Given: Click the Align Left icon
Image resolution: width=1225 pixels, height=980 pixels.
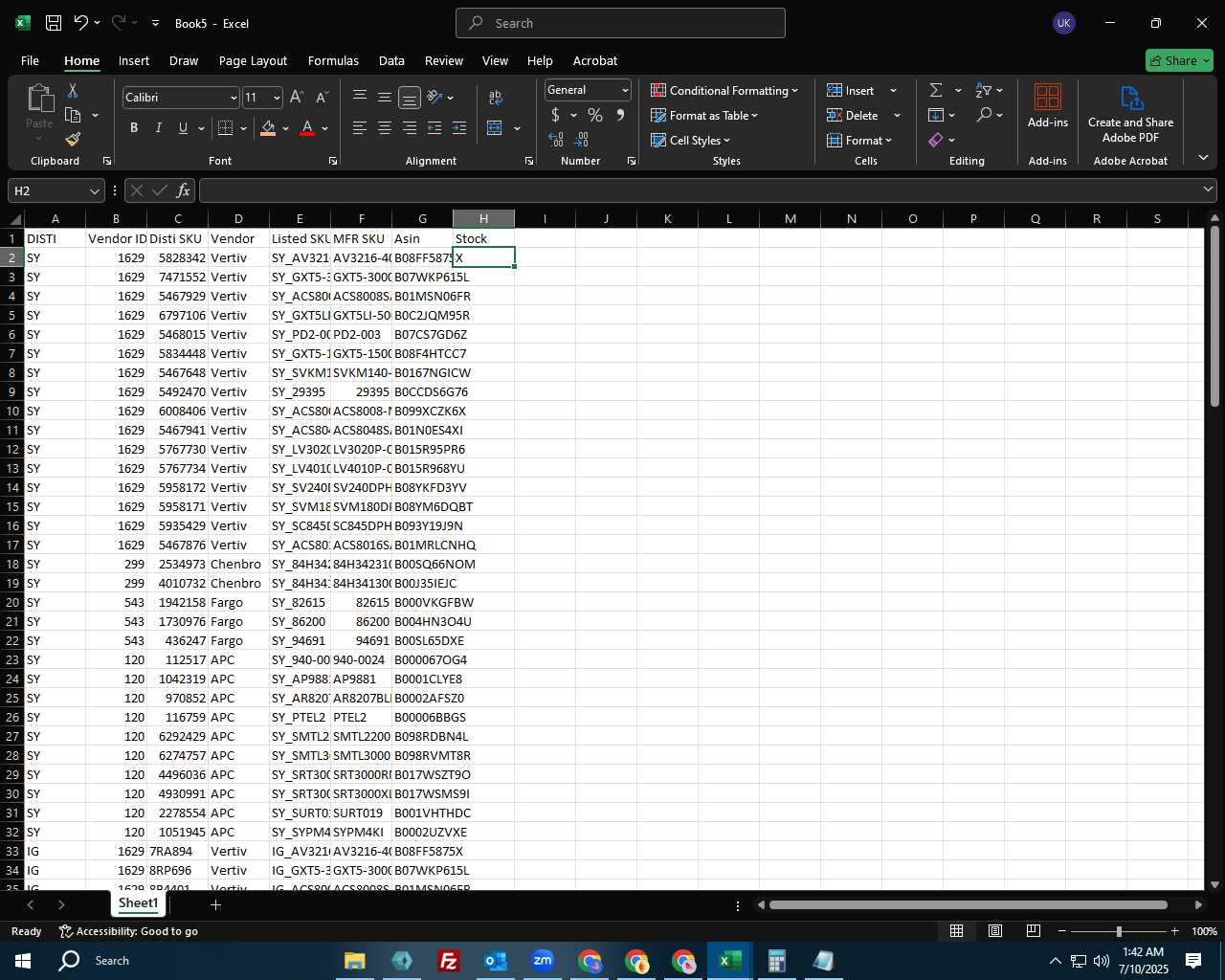Looking at the screenshot, I should point(360,127).
